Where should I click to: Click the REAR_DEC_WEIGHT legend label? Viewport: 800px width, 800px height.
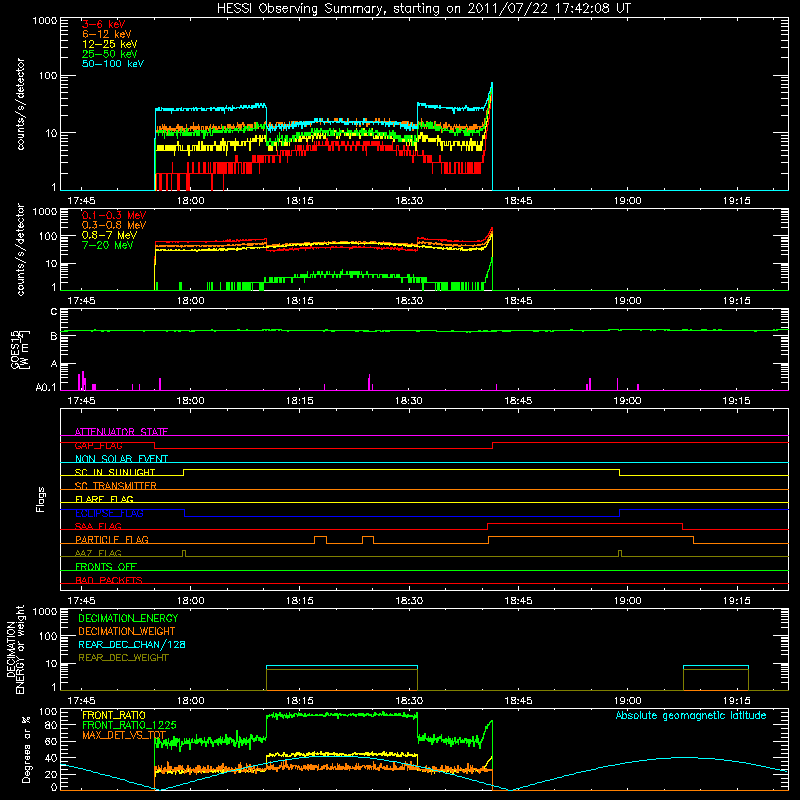coord(123,658)
